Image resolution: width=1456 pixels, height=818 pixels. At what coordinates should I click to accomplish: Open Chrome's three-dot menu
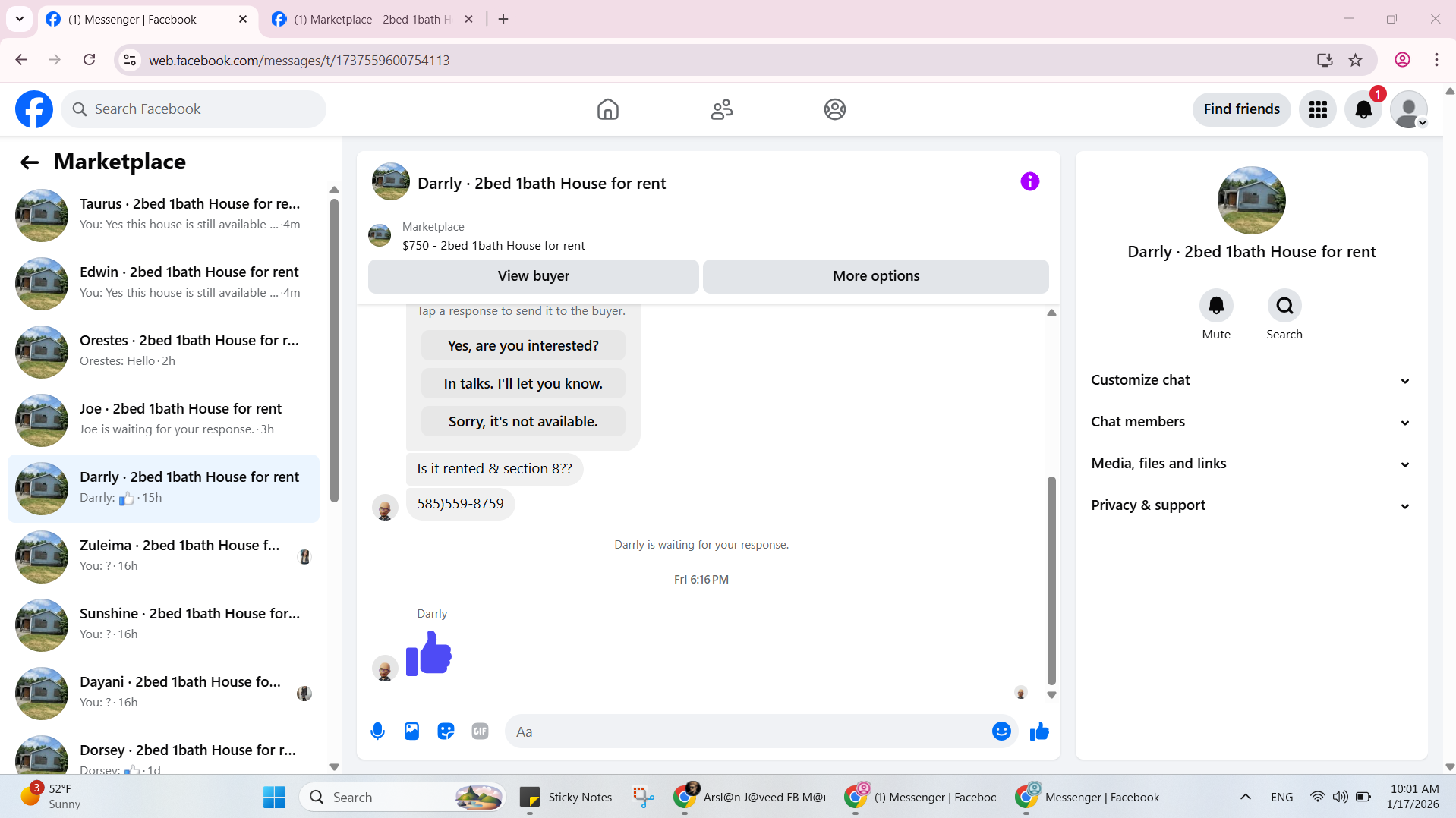pyautogui.click(x=1436, y=60)
